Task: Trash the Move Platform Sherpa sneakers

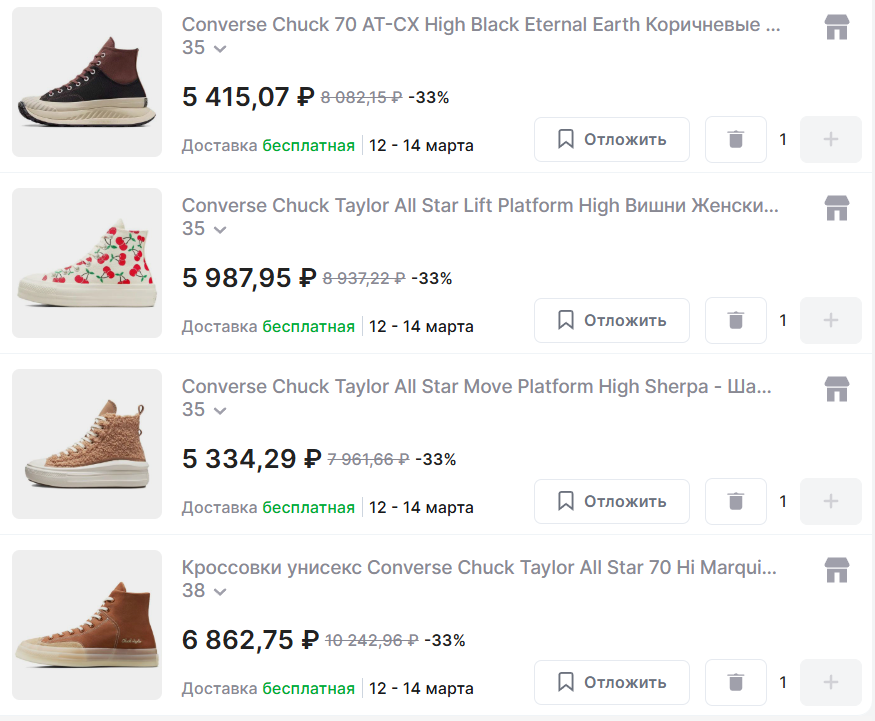Action: point(736,502)
